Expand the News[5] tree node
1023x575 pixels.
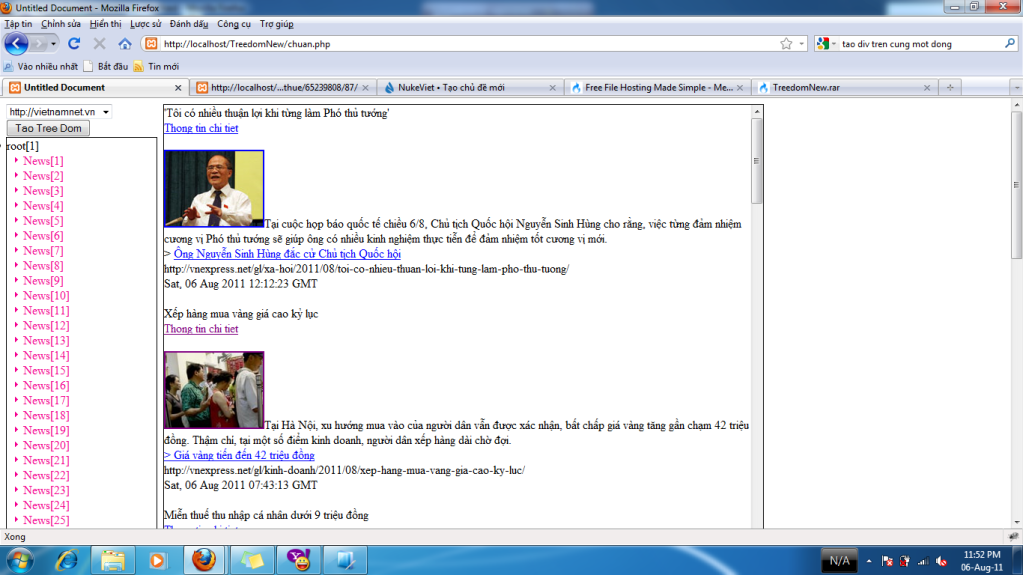tap(16, 221)
